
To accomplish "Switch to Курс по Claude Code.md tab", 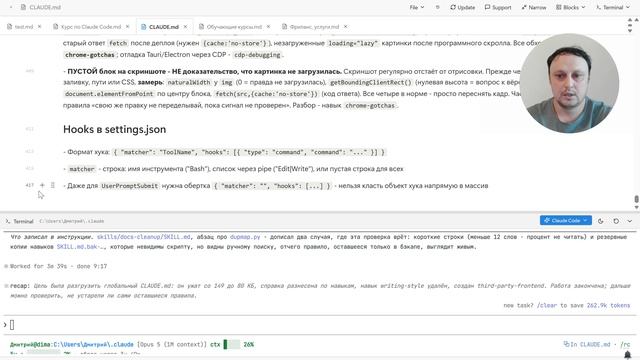I will [87, 27].
